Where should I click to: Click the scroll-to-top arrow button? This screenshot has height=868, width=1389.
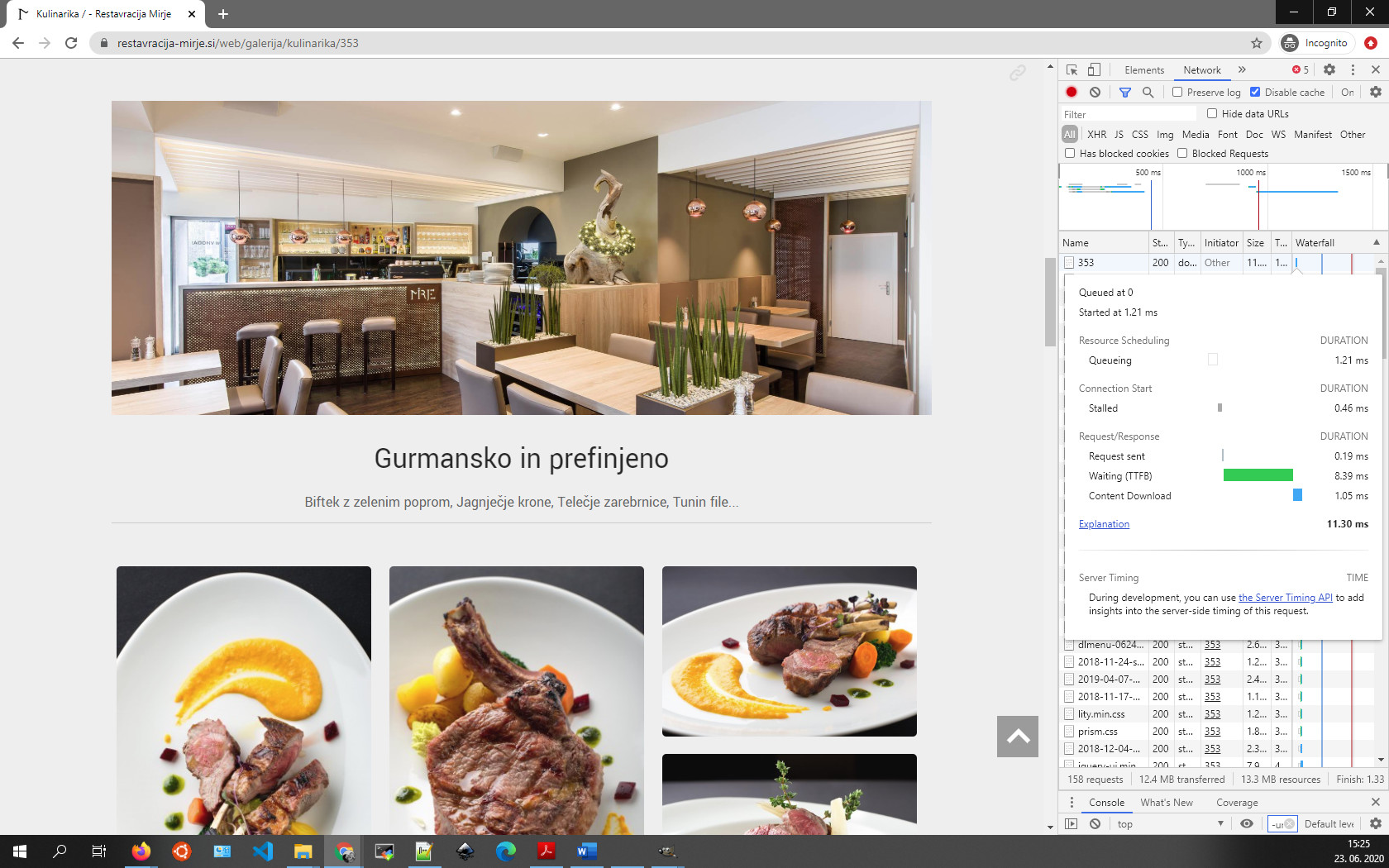1018,737
